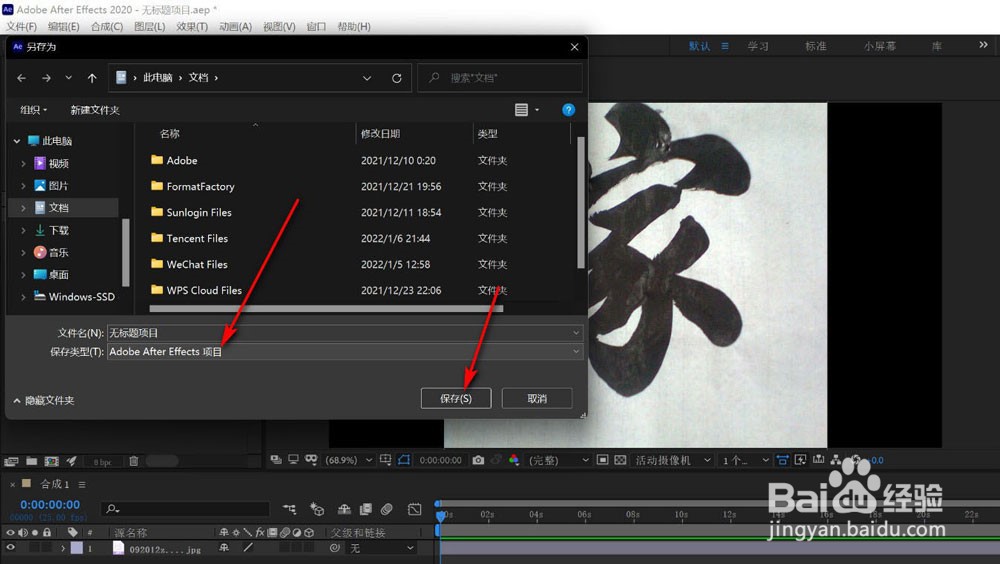The width and height of the screenshot is (1000, 564).
Task: Open the project flowchart rocket icon
Action: (71, 461)
